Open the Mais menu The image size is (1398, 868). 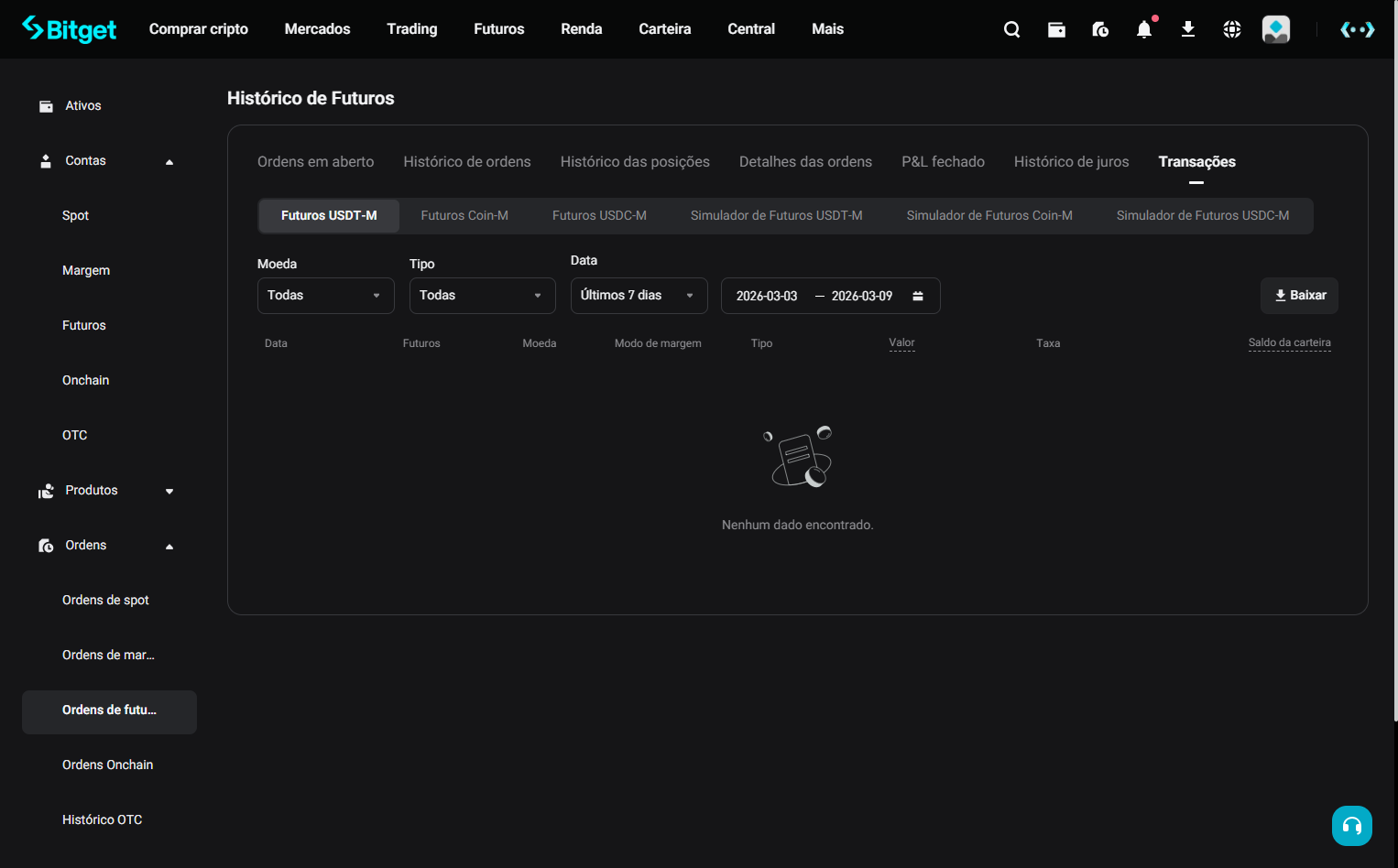pos(827,29)
